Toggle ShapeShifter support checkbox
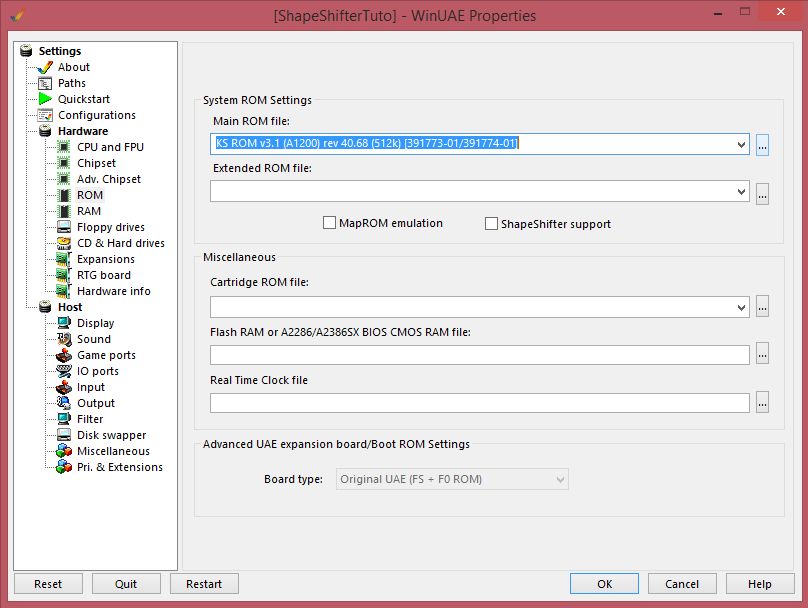The height and width of the screenshot is (608, 808). click(491, 224)
